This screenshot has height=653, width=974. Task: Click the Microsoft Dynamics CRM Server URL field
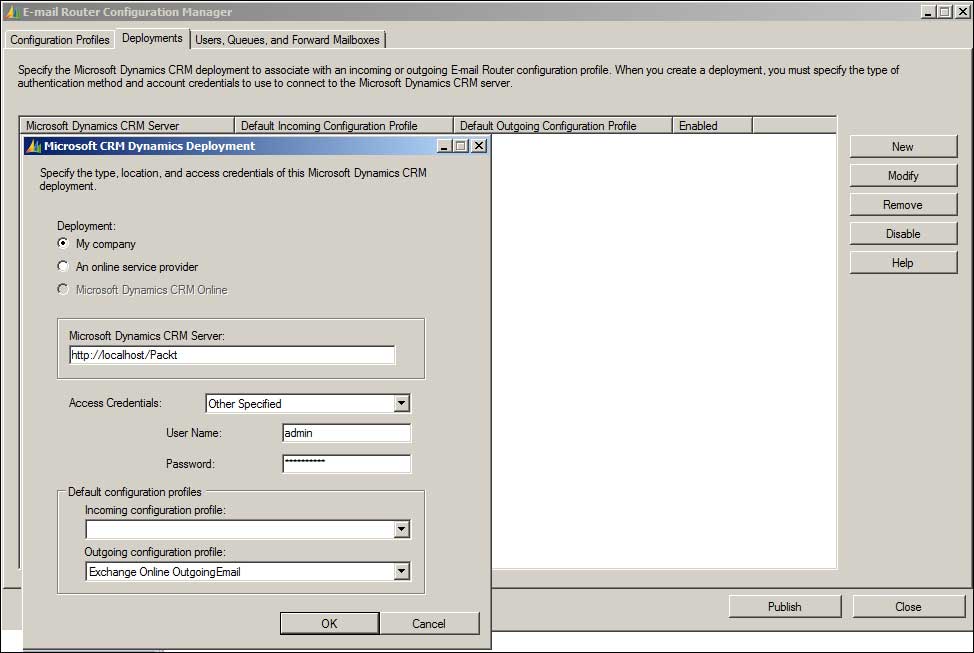(x=232, y=355)
